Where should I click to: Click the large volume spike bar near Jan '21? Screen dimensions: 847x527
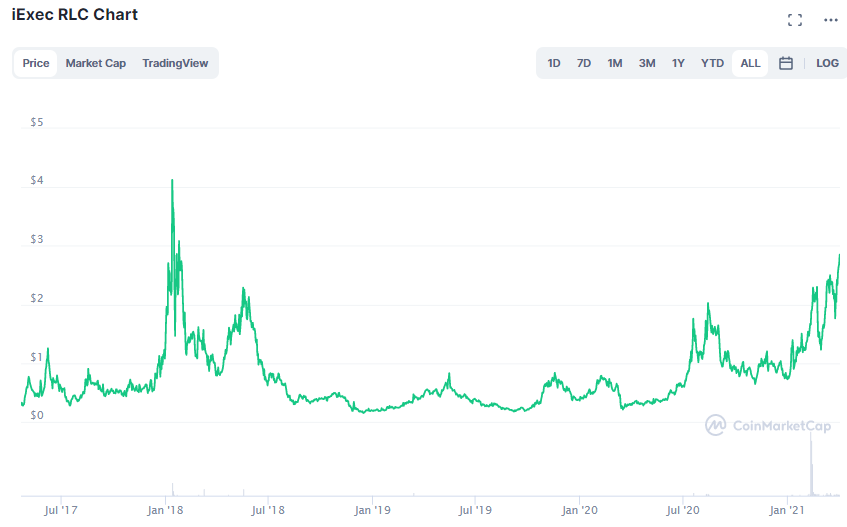(811, 464)
